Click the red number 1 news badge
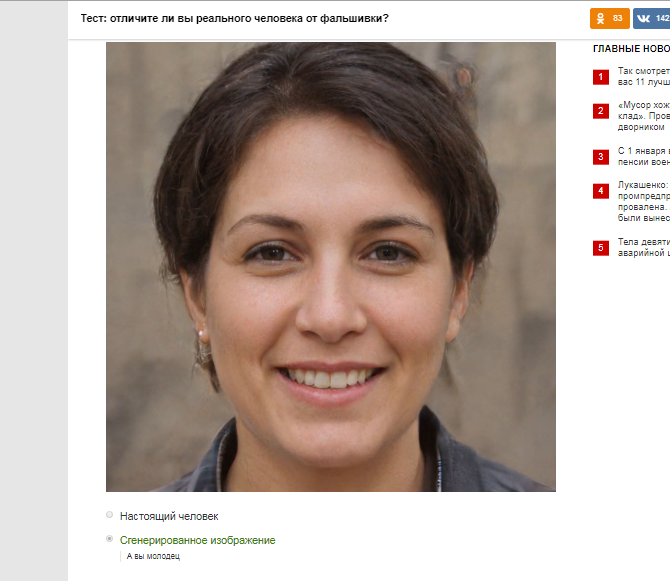This screenshot has height=581, width=670. [x=600, y=77]
